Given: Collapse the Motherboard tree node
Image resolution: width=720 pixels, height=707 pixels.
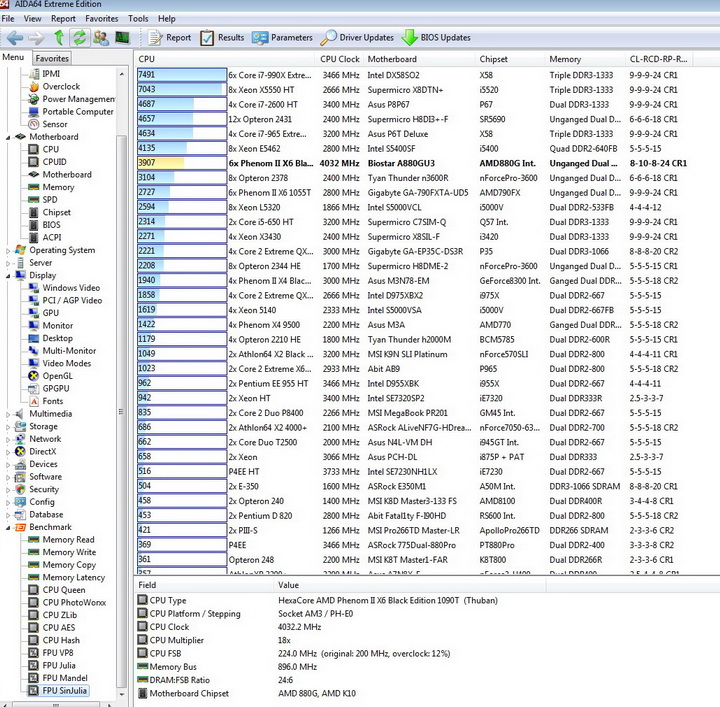Looking at the screenshot, I should [8, 137].
